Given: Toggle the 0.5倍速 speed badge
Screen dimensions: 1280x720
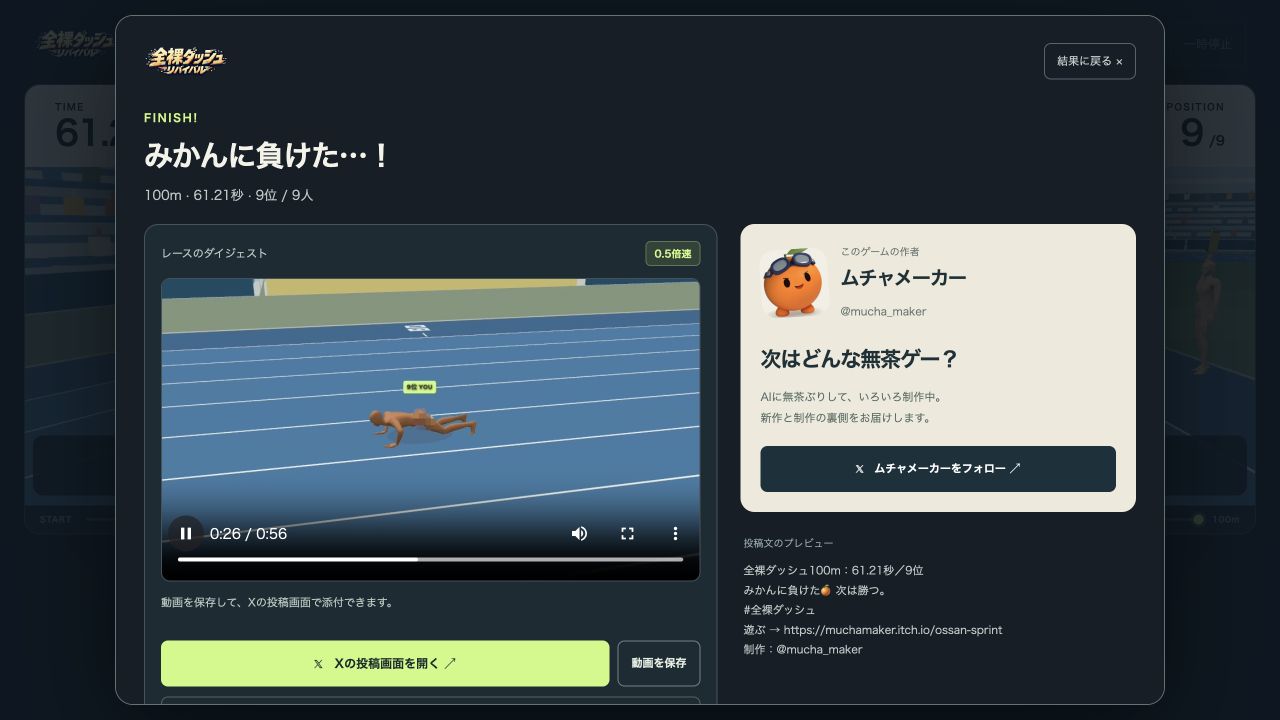Looking at the screenshot, I should [673, 254].
